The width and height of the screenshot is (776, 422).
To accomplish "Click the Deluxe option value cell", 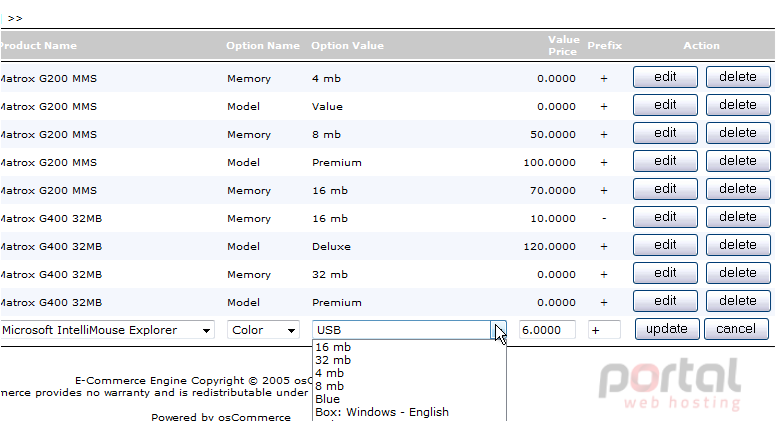I will pyautogui.click(x=331, y=246).
